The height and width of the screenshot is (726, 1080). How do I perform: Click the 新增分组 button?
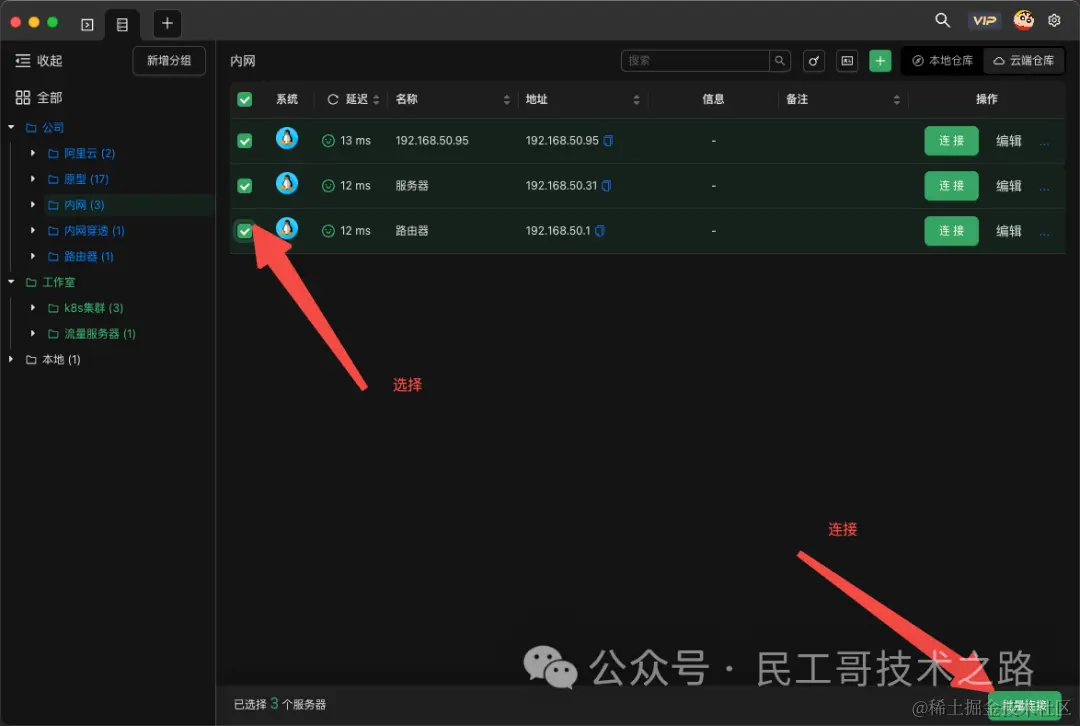(168, 61)
